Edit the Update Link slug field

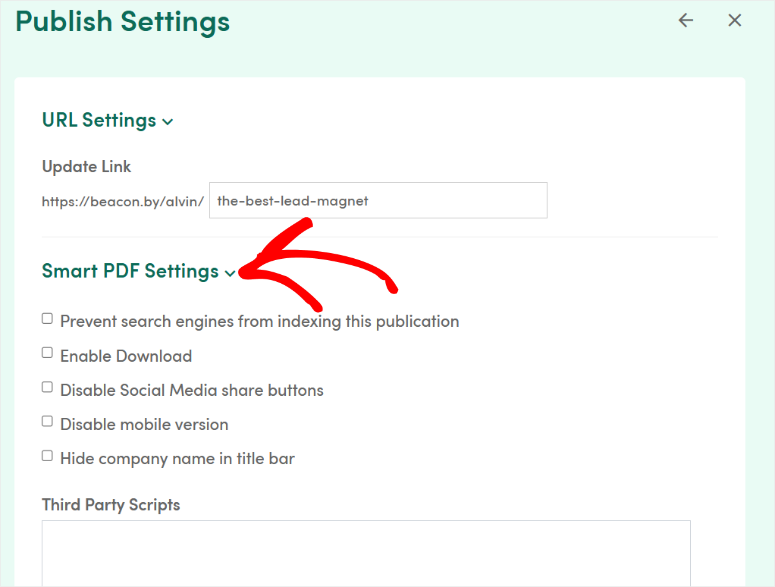tap(378, 201)
